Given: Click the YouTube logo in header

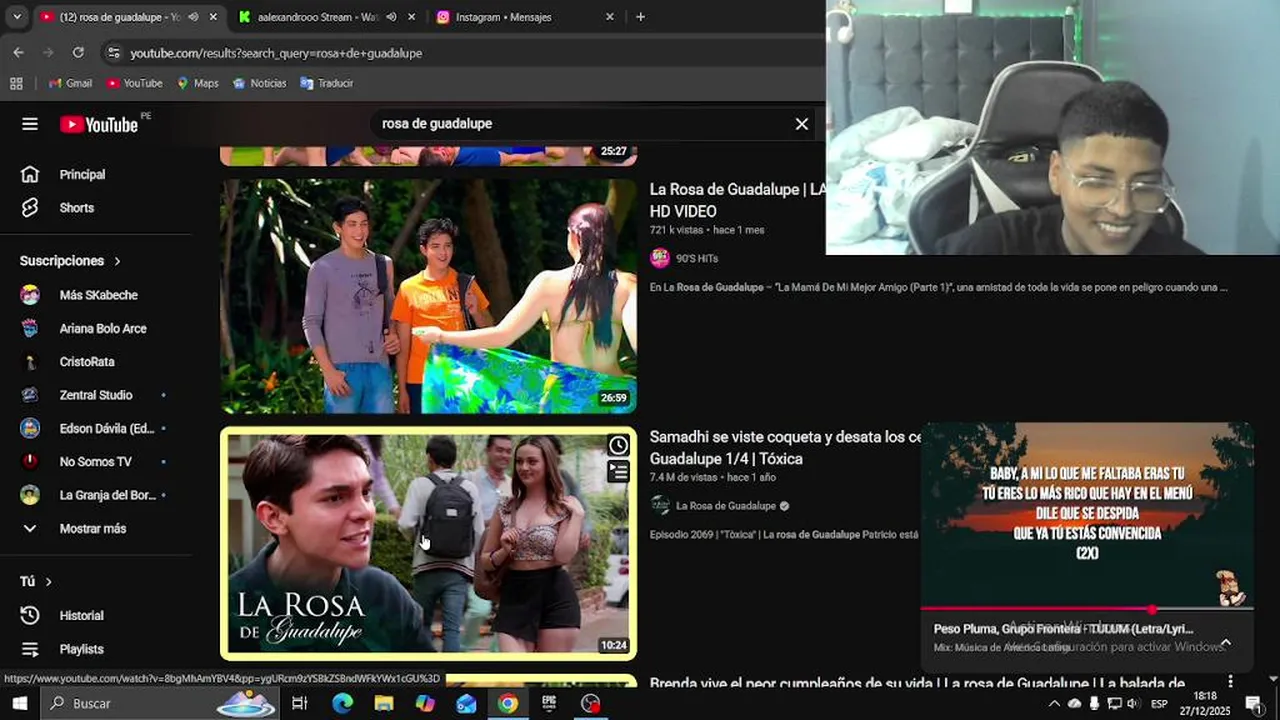Looking at the screenshot, I should click(99, 124).
